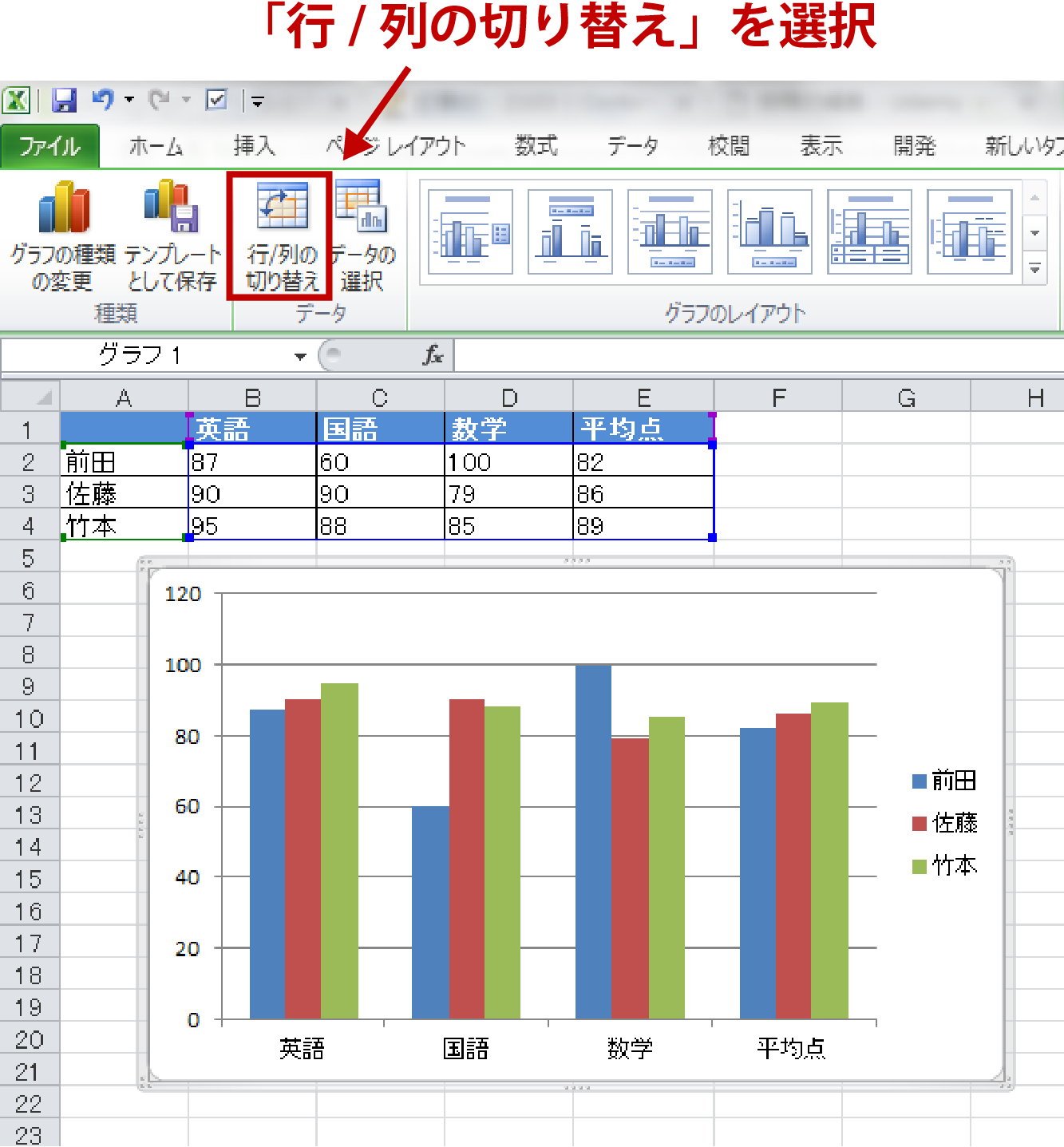Select column F header

tap(778, 397)
